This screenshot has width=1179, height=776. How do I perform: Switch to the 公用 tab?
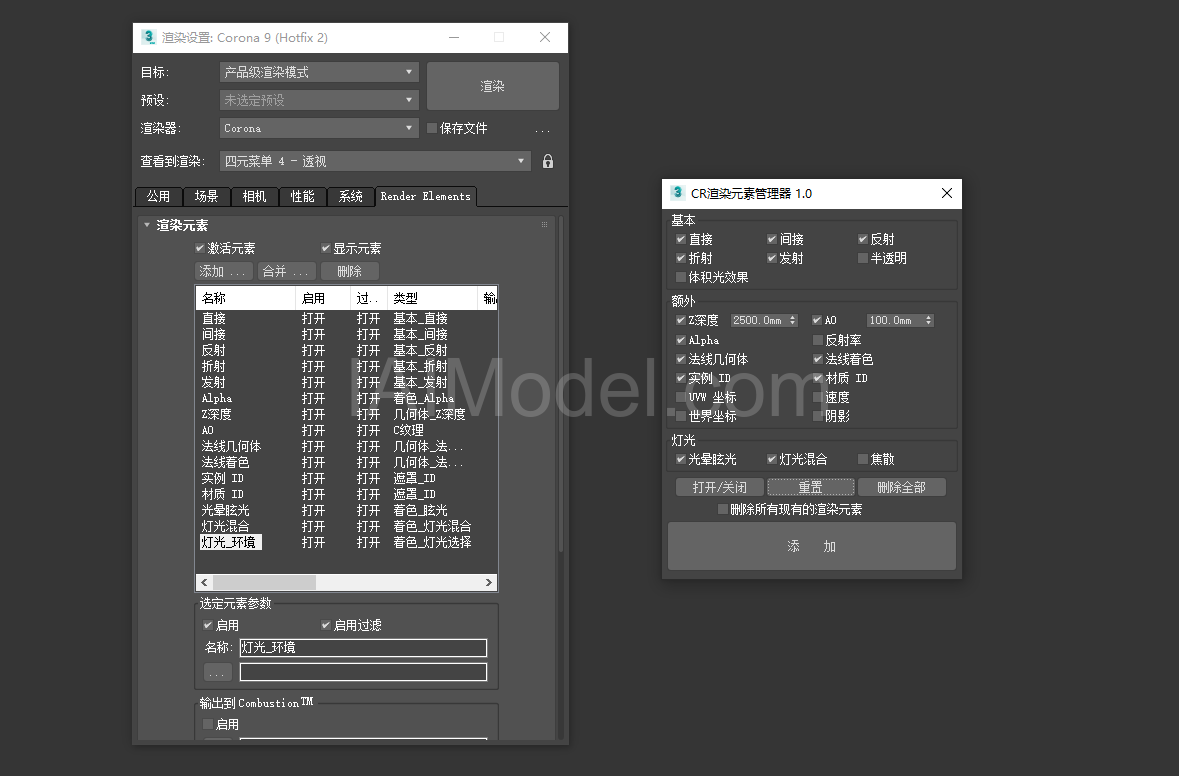(158, 196)
